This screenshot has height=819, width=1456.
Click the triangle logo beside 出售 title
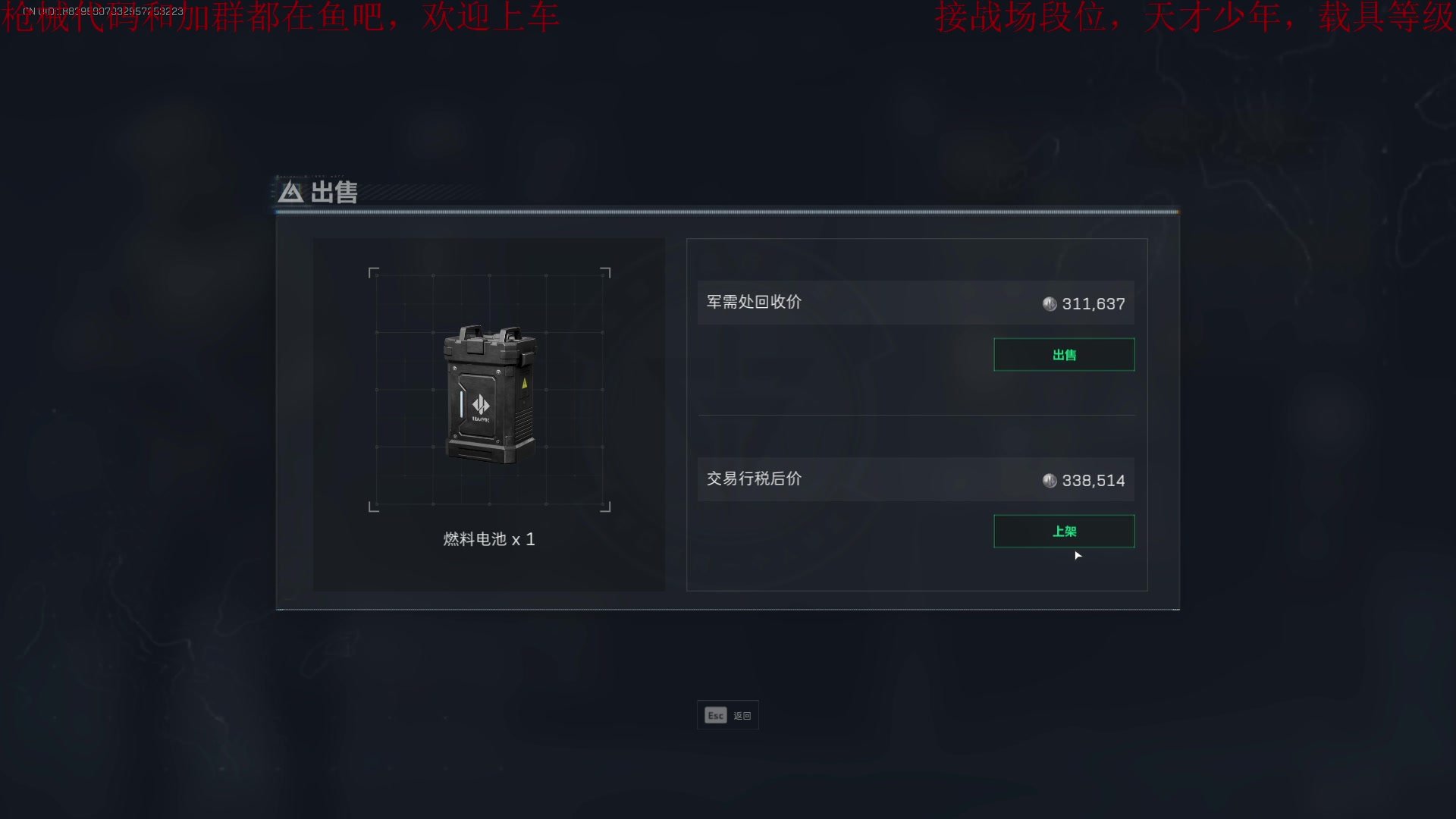point(290,193)
